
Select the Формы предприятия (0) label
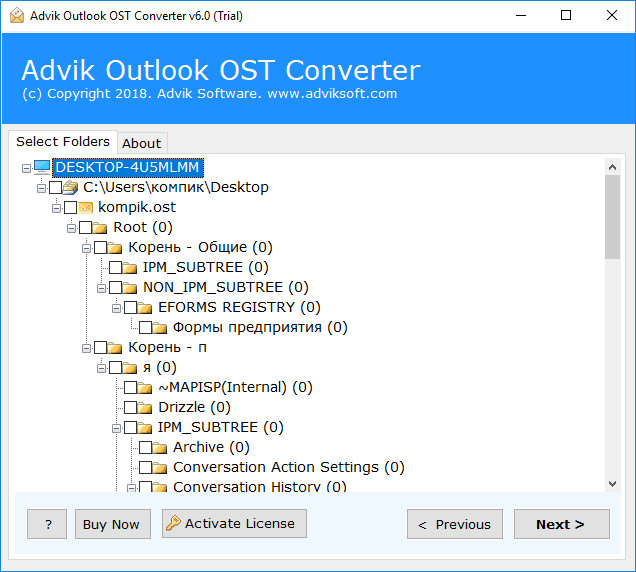click(260, 327)
